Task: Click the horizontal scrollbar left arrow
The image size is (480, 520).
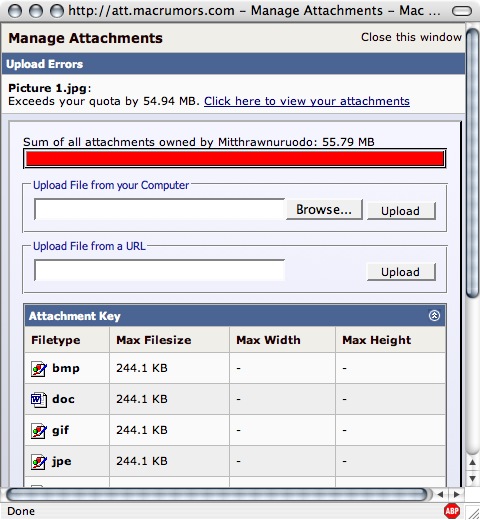Action: [x=440, y=494]
